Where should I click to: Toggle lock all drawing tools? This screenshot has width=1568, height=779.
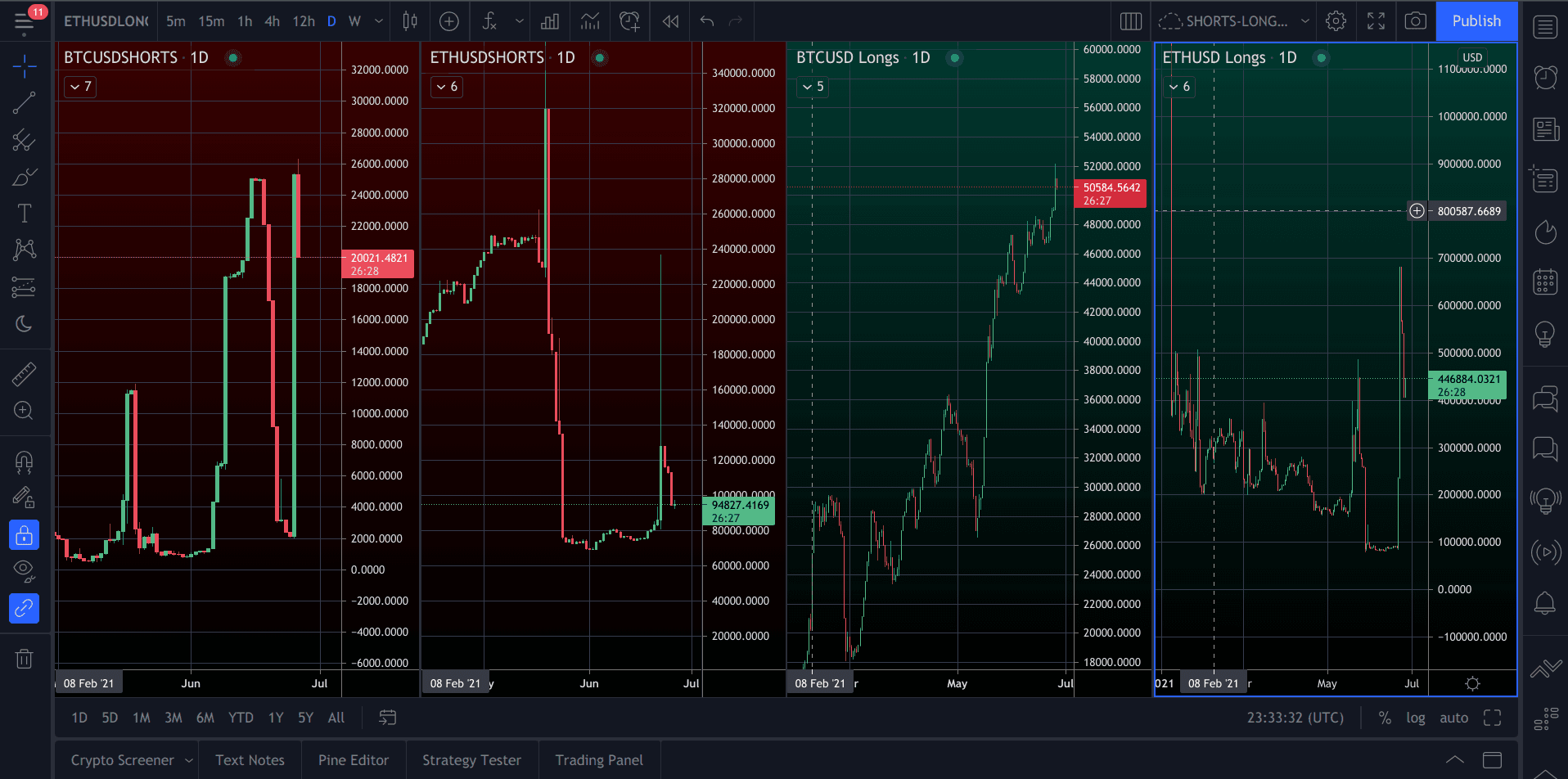(24, 535)
